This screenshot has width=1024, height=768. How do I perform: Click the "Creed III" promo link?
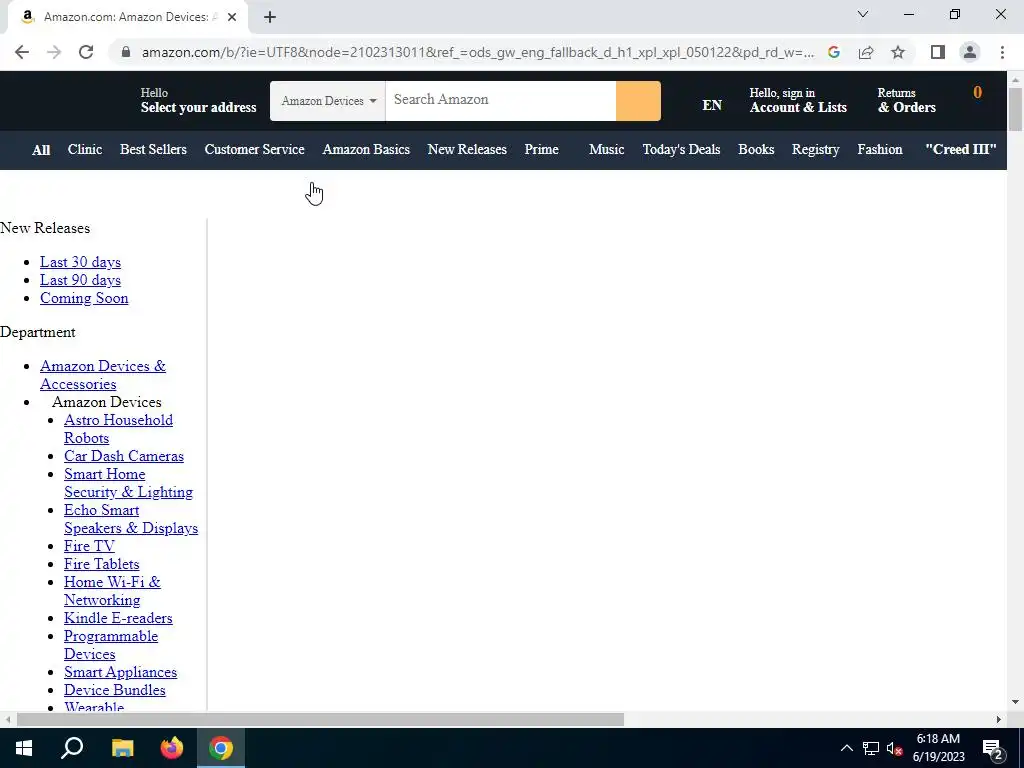(x=961, y=150)
